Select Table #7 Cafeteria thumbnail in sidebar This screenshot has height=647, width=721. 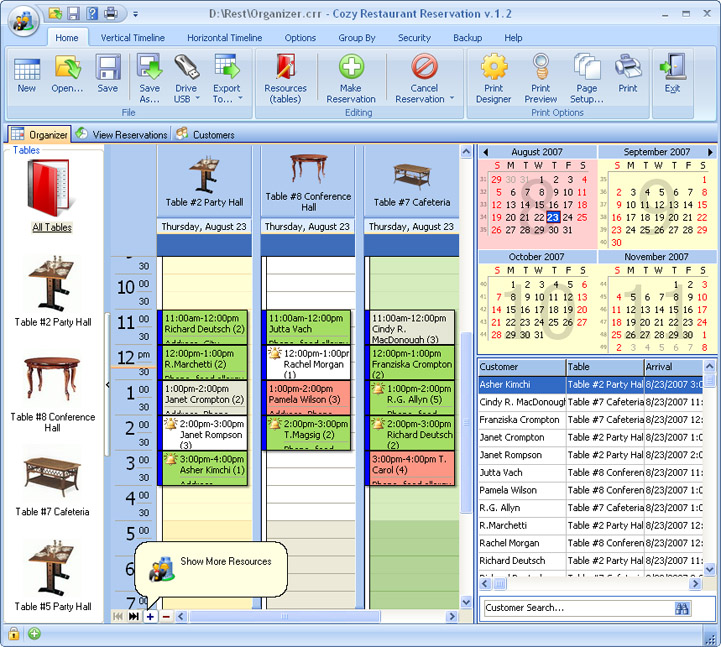tap(52, 475)
